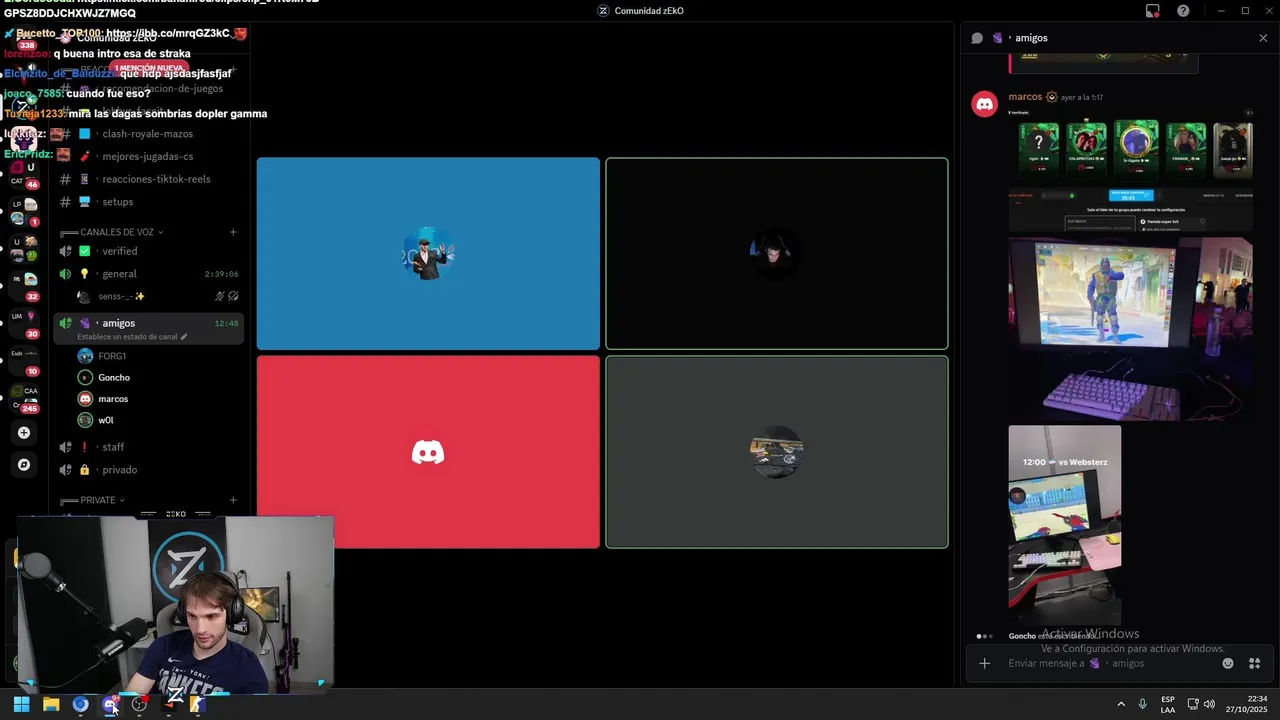Open the emoji picker in message box

1228,663
